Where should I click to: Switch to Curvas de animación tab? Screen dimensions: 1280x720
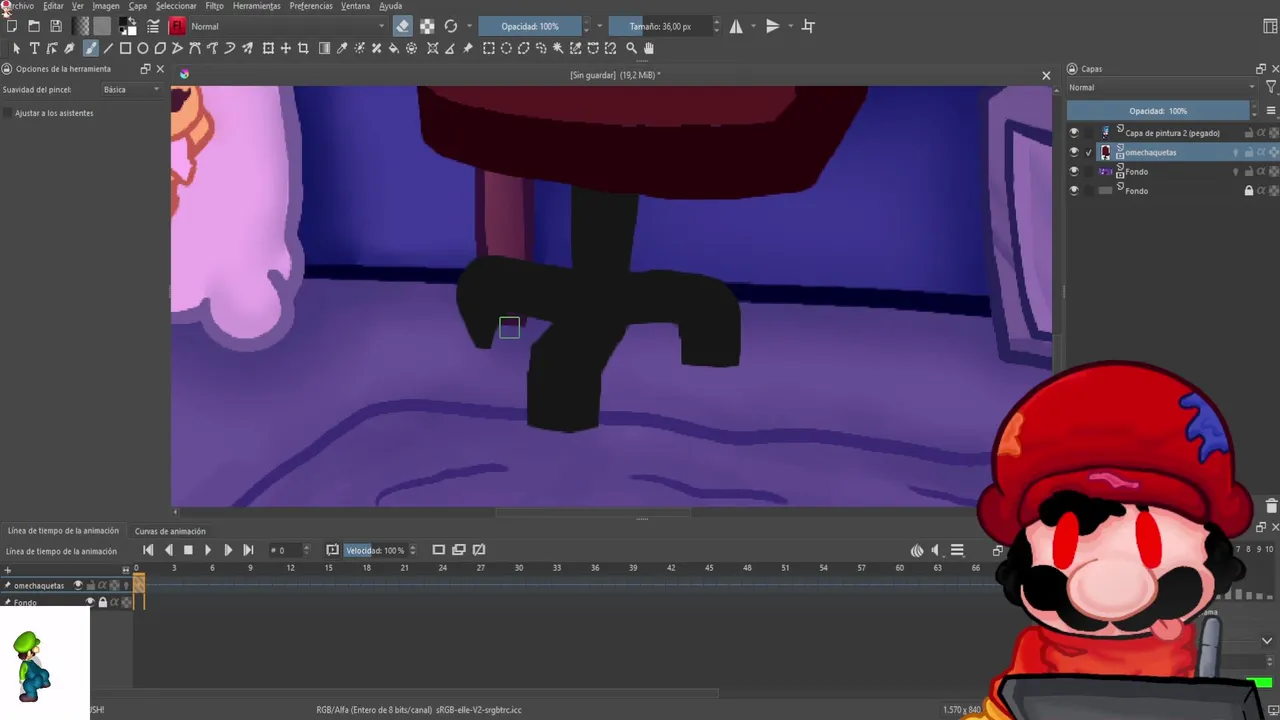170,531
